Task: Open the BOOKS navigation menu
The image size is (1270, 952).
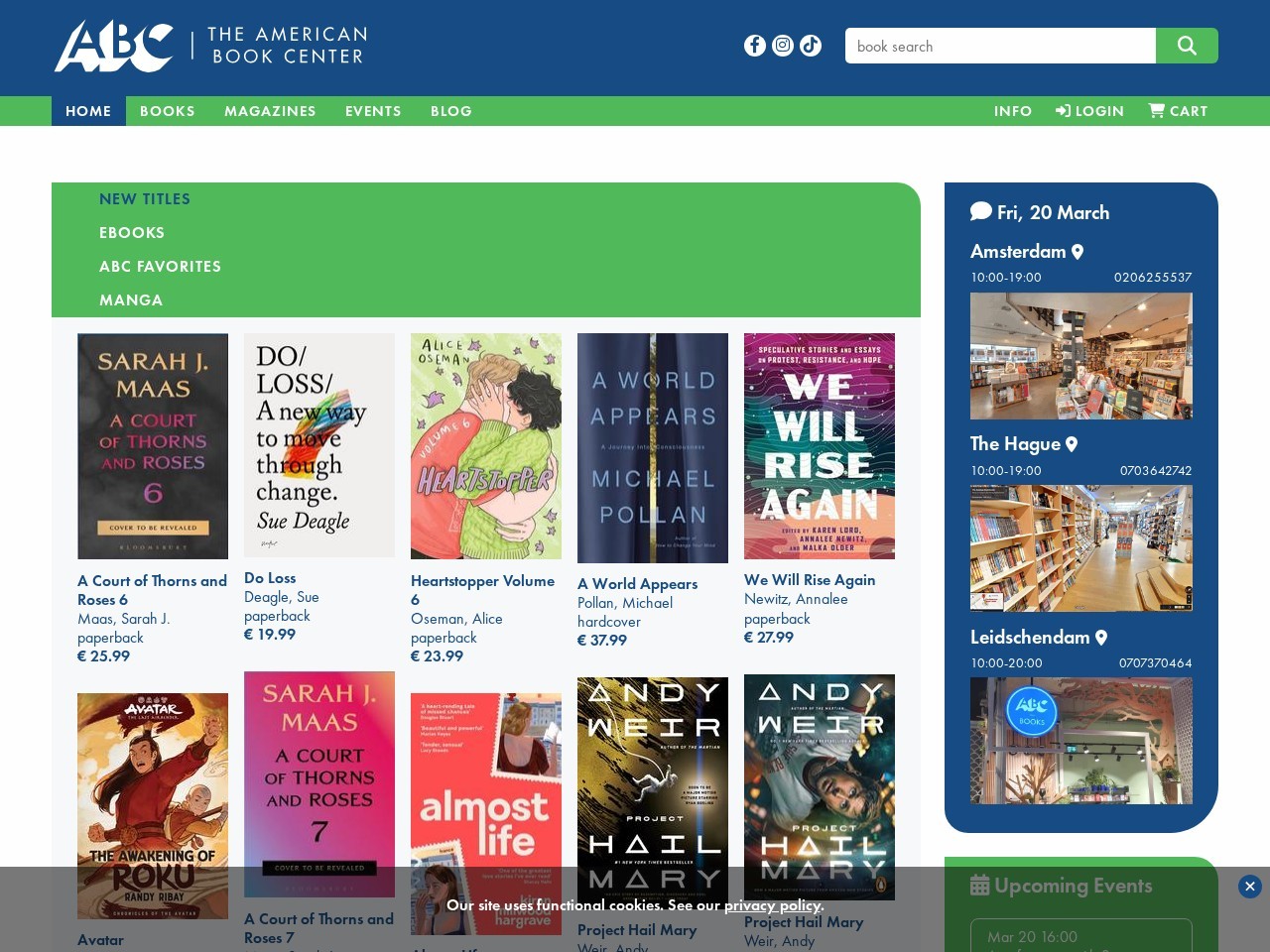Action: (x=167, y=111)
